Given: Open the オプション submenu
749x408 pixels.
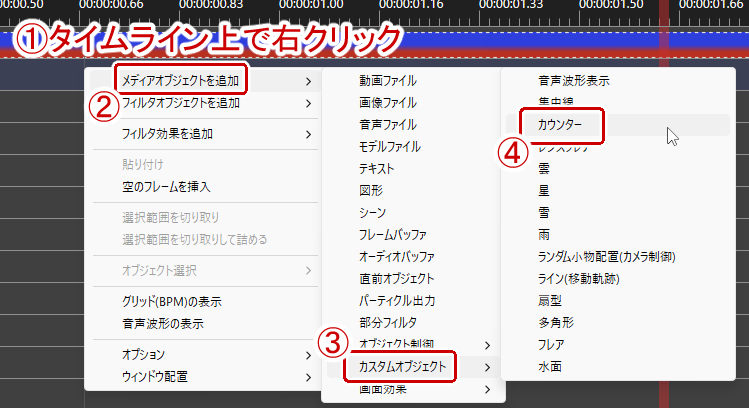Looking at the screenshot, I should (x=203, y=354).
